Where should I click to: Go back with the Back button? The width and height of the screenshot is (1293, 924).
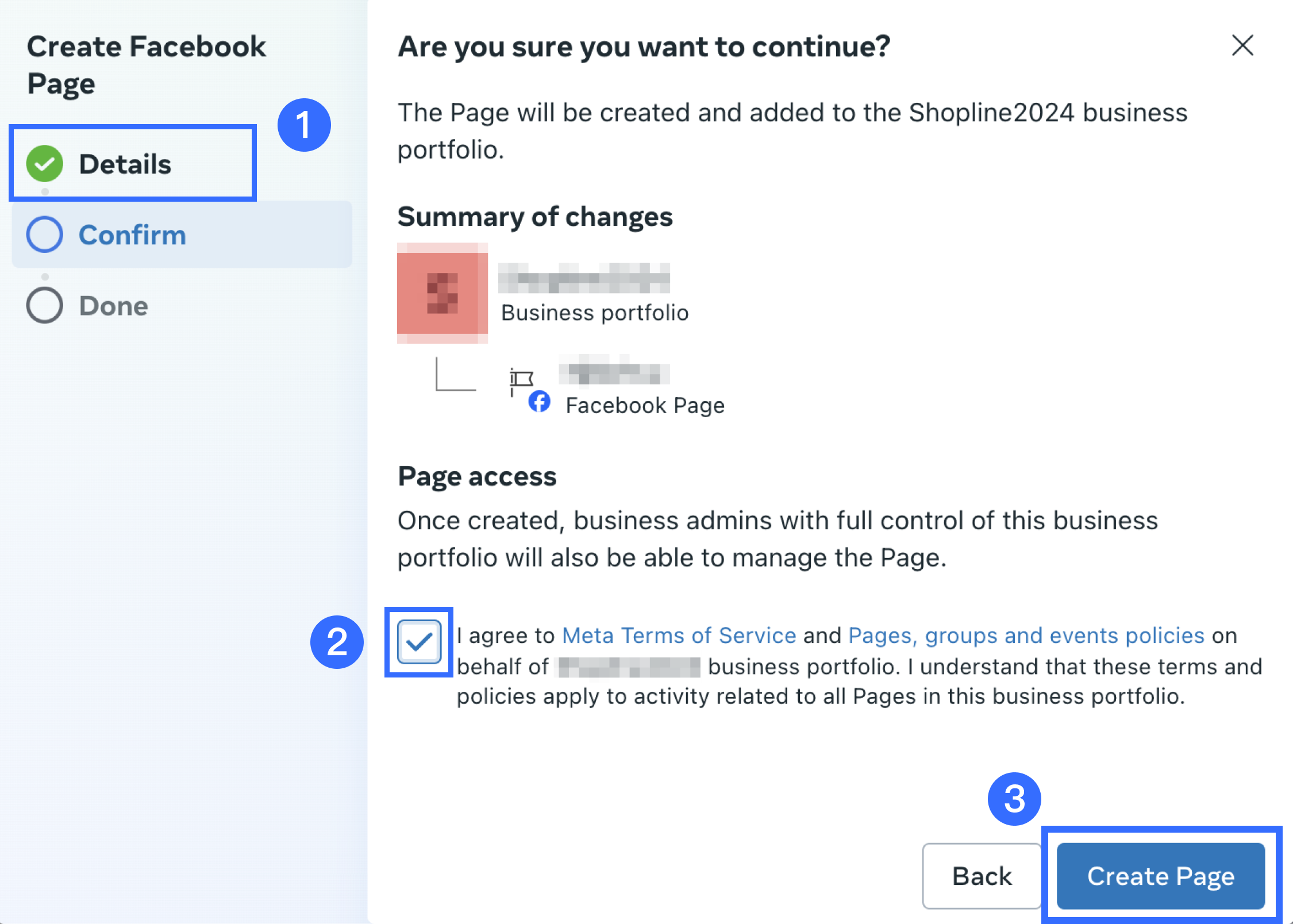point(982,876)
